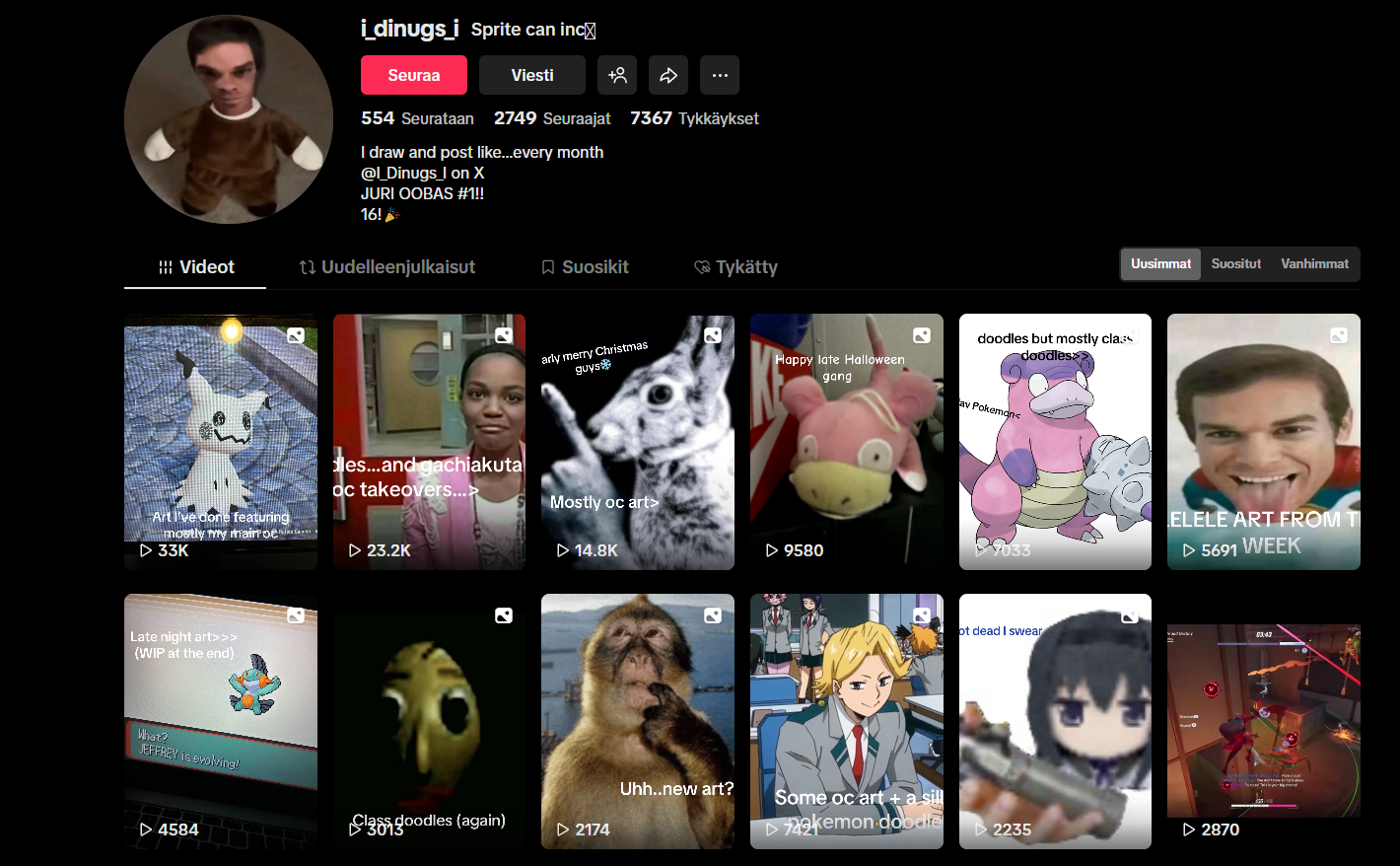Screen dimensions: 1400x866
Task: Open the three-dots more options menu
Action: (x=720, y=75)
